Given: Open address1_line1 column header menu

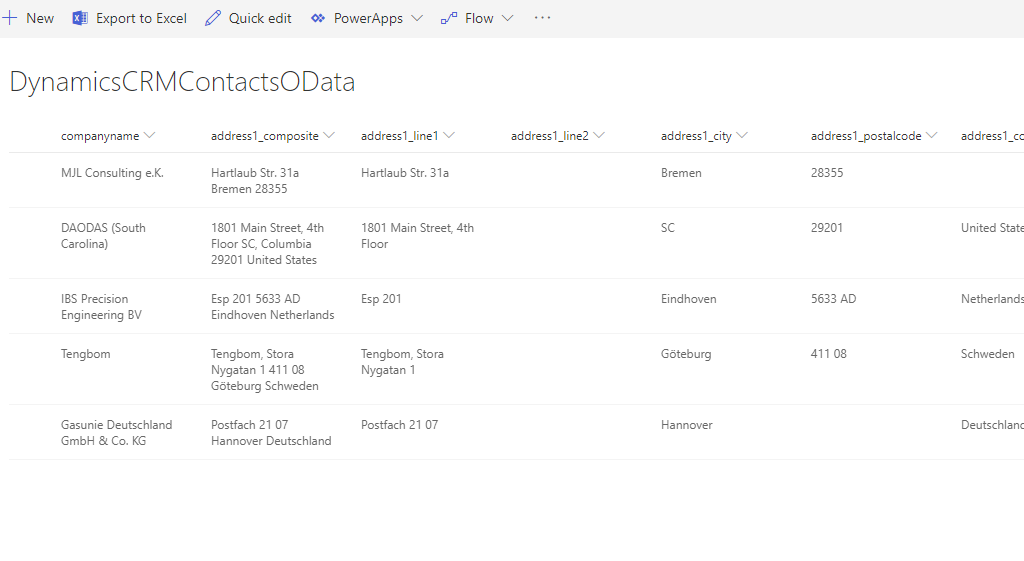Looking at the screenshot, I should [449, 135].
